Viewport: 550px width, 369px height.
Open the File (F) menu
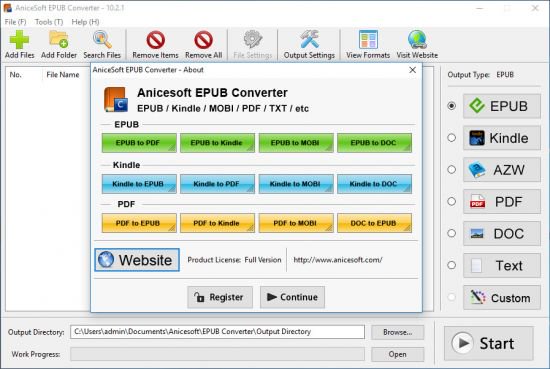click(x=15, y=22)
